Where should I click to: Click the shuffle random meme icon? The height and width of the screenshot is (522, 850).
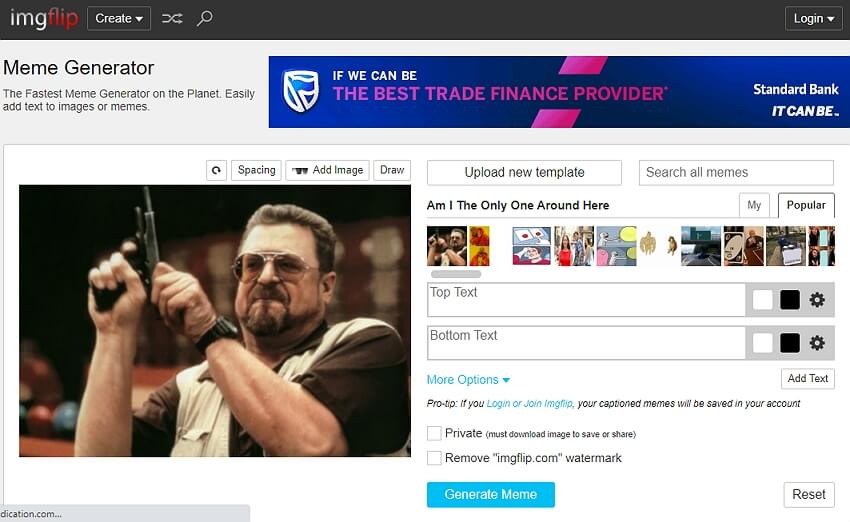(172, 18)
